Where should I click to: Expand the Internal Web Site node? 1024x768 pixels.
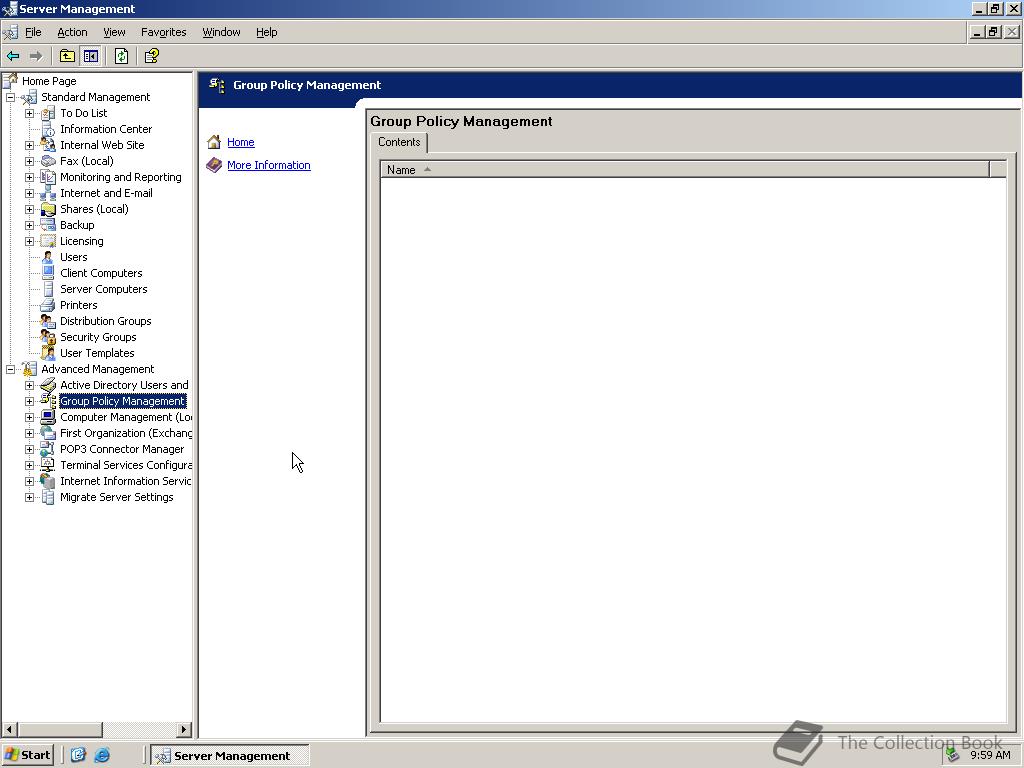tap(29, 145)
